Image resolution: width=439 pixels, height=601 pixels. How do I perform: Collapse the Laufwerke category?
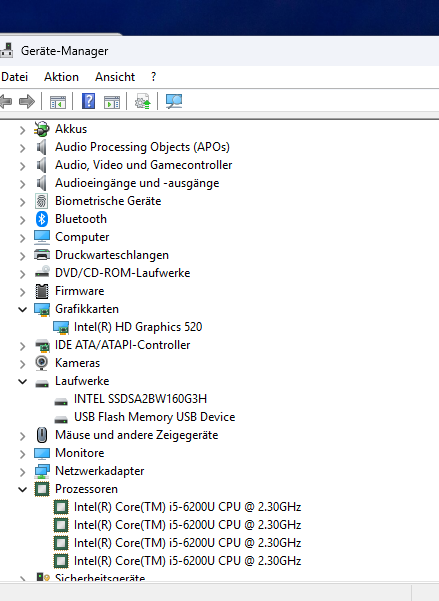click(23, 381)
